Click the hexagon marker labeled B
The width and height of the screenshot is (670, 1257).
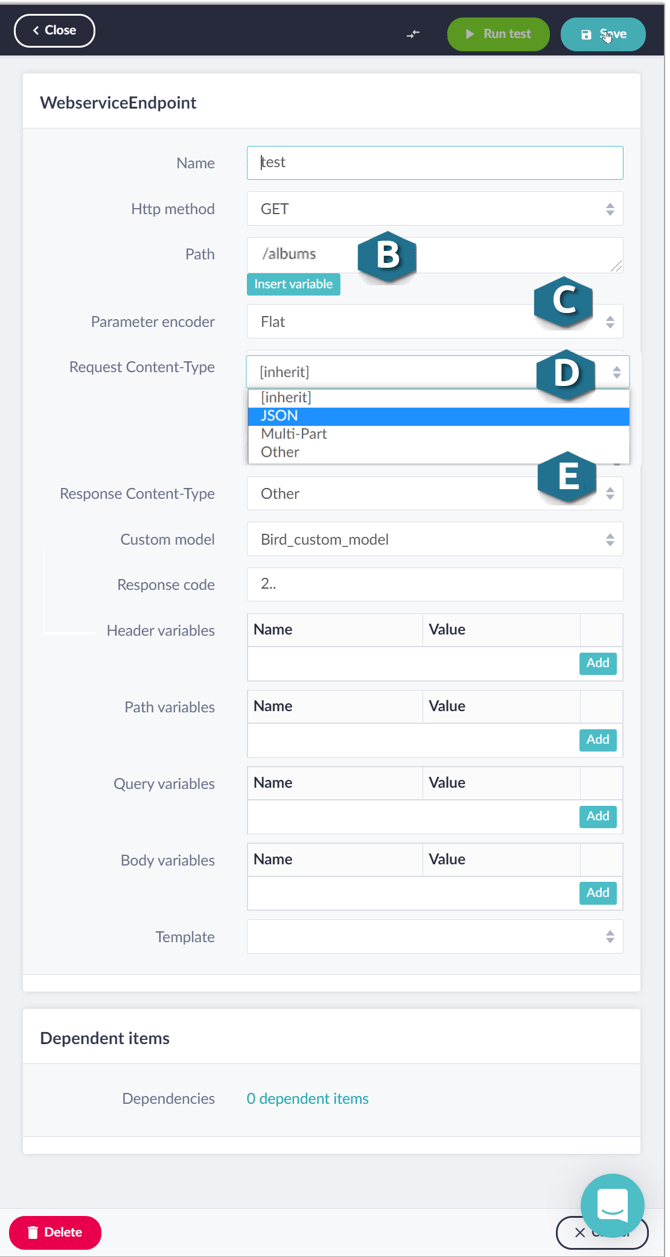[387, 256]
